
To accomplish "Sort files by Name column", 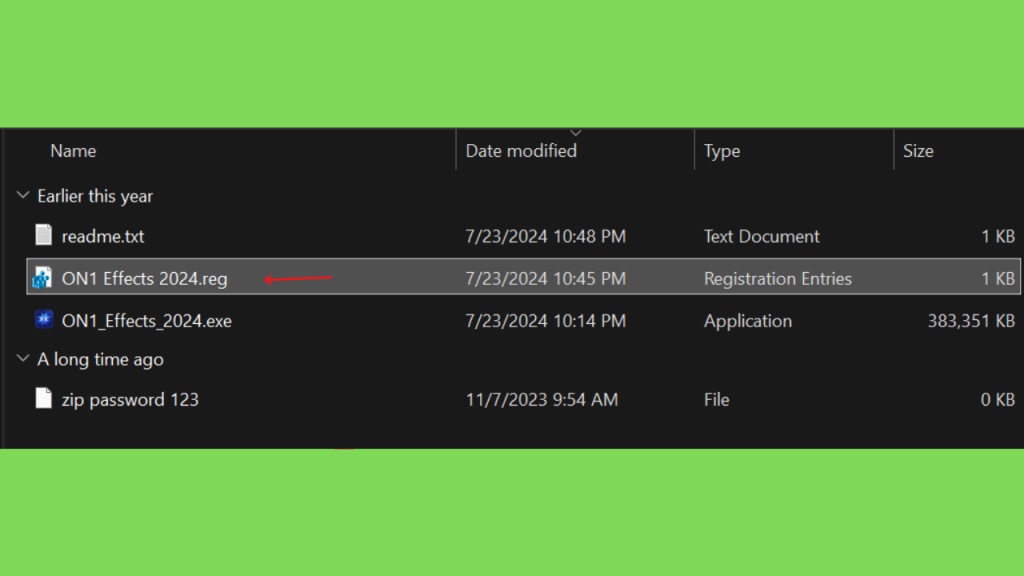I will 73,151.
